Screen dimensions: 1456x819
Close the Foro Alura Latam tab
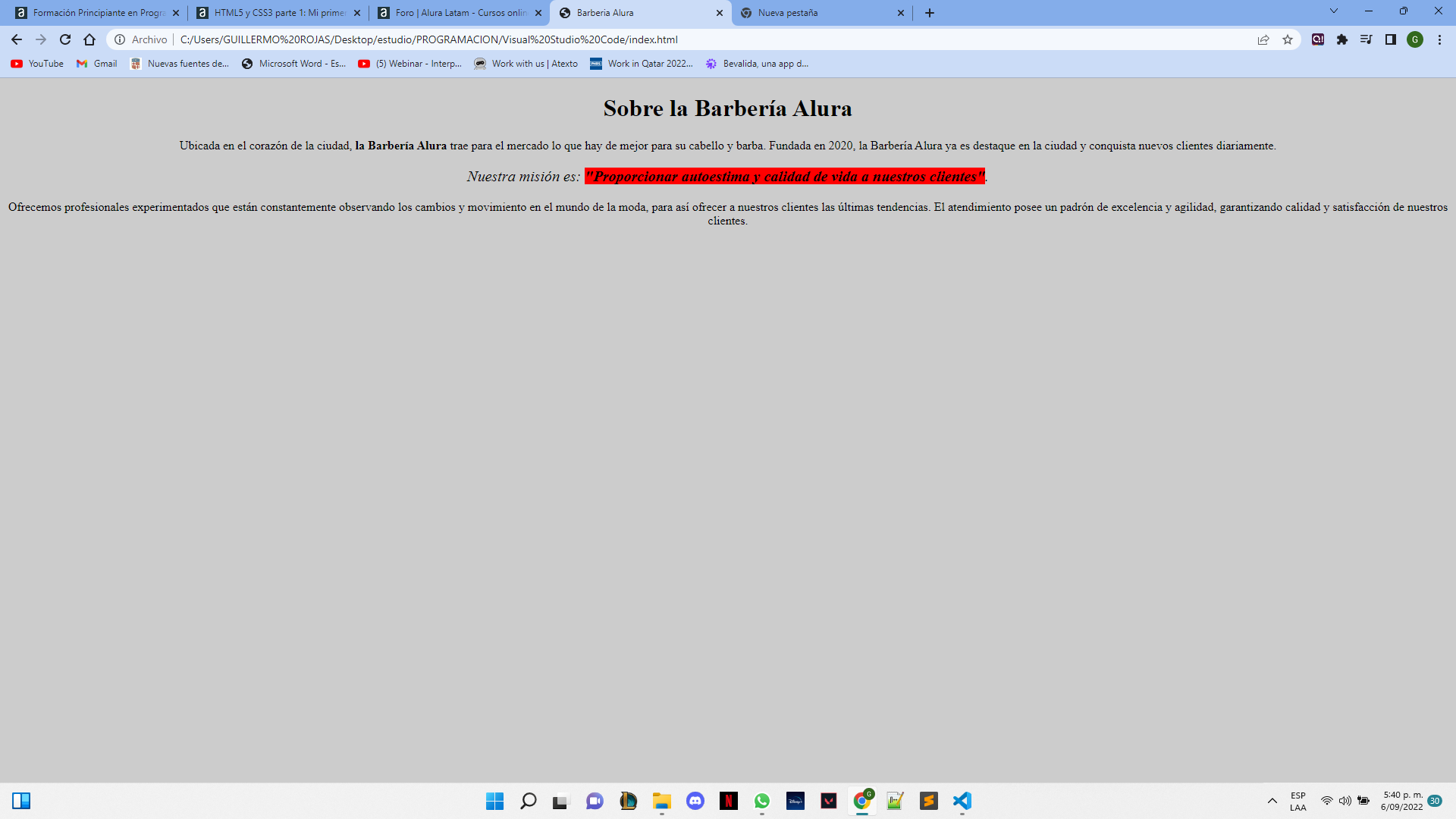[x=538, y=13]
